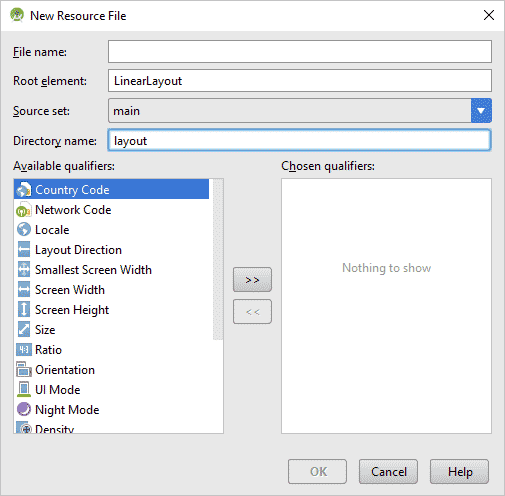Viewport: 505px width, 496px height.
Task: Click the Ratio 4:3 icon
Action: [x=24, y=350]
